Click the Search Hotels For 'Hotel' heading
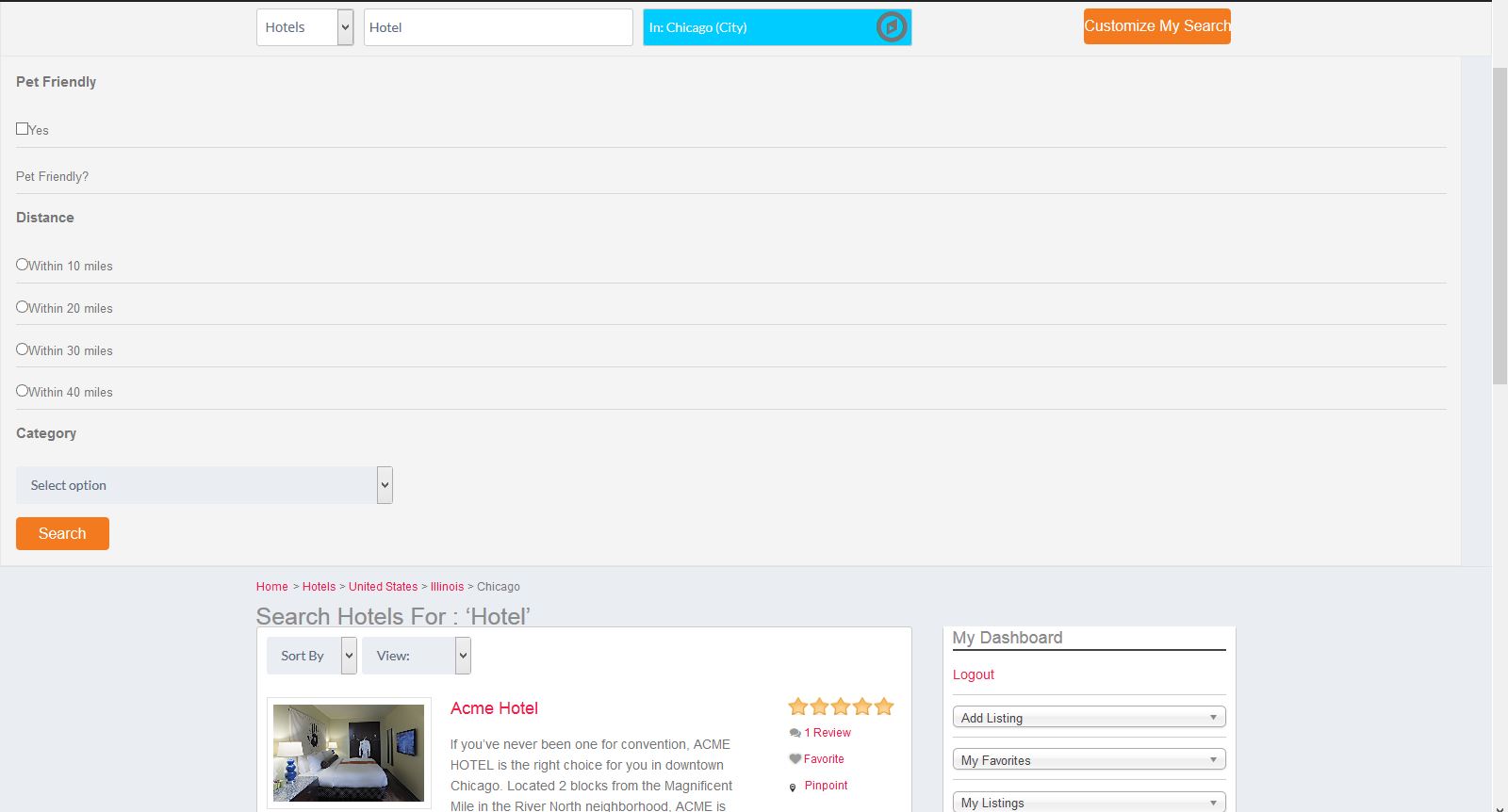The image size is (1508, 812). pos(393,616)
